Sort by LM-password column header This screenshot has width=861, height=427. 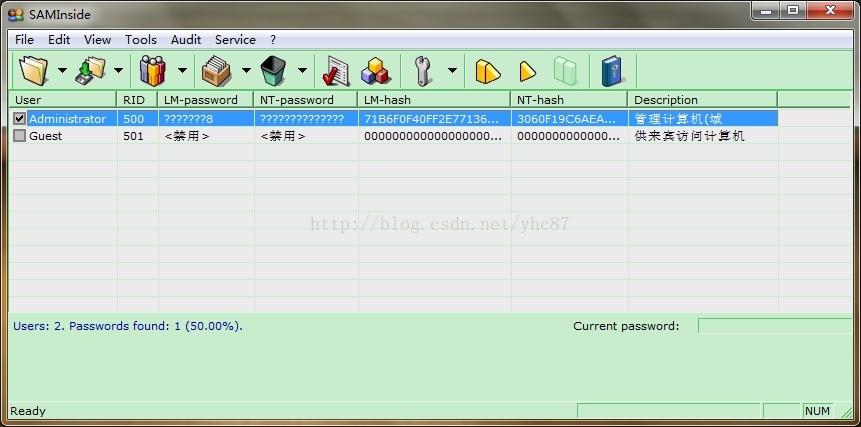tap(206, 100)
